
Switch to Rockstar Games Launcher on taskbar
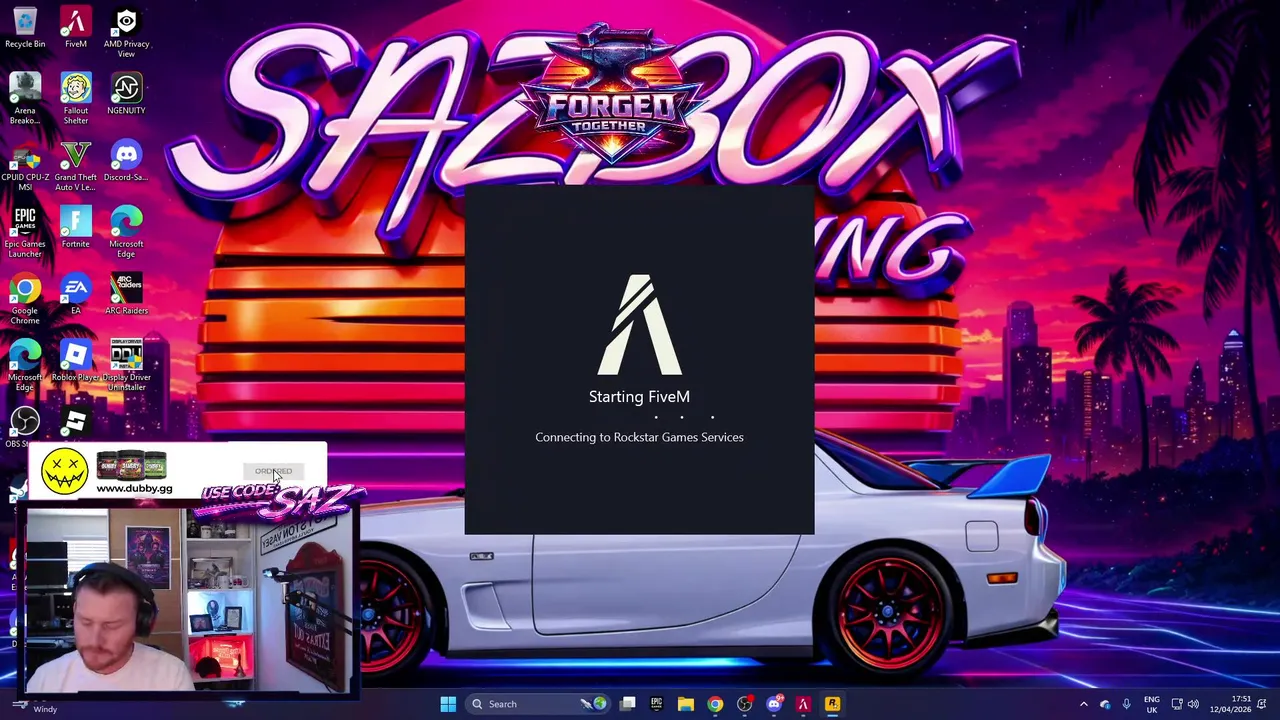832,704
